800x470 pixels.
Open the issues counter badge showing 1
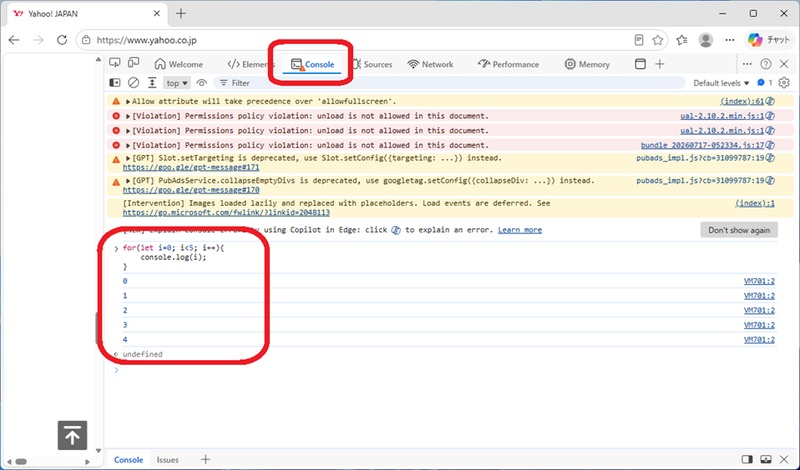click(x=764, y=83)
